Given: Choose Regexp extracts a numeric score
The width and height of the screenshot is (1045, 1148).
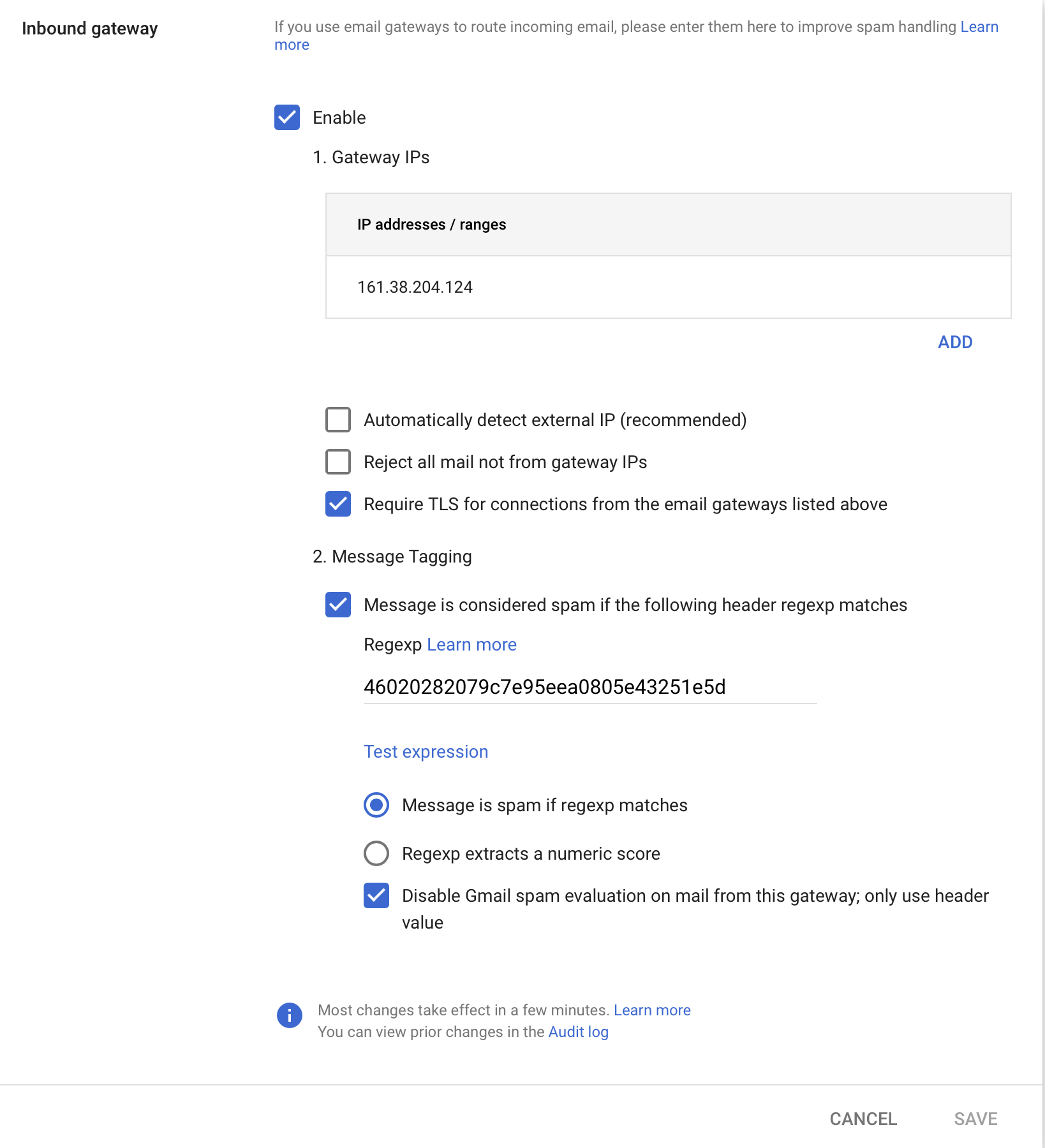Looking at the screenshot, I should pos(376,853).
